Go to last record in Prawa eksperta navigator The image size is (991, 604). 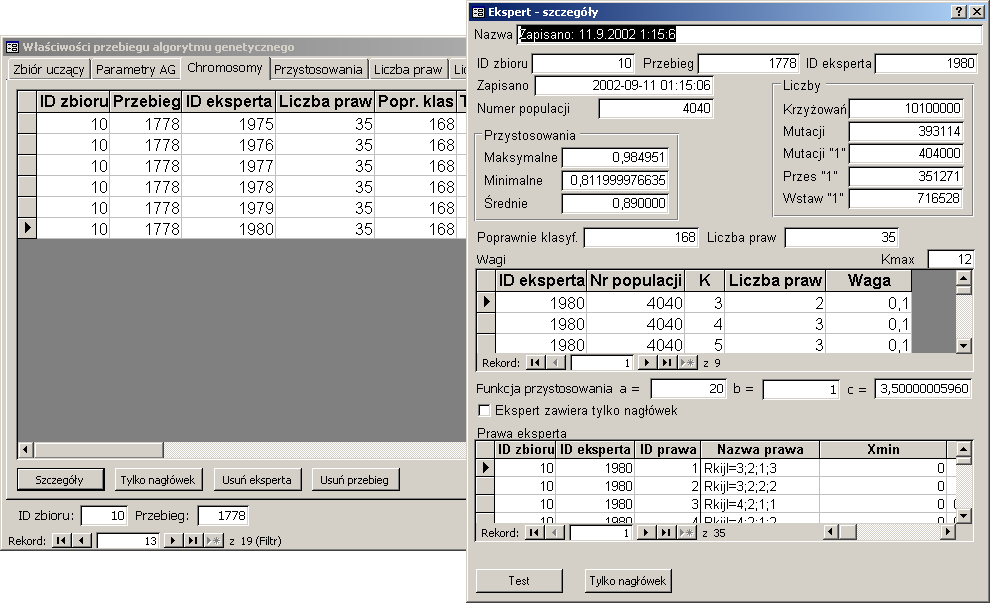click(x=666, y=533)
